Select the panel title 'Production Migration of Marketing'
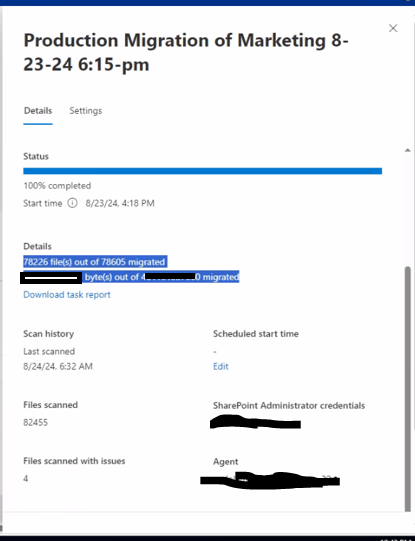 (x=186, y=52)
